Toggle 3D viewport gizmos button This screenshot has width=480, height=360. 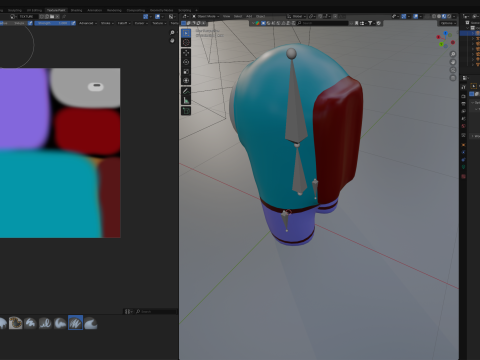pos(404,16)
